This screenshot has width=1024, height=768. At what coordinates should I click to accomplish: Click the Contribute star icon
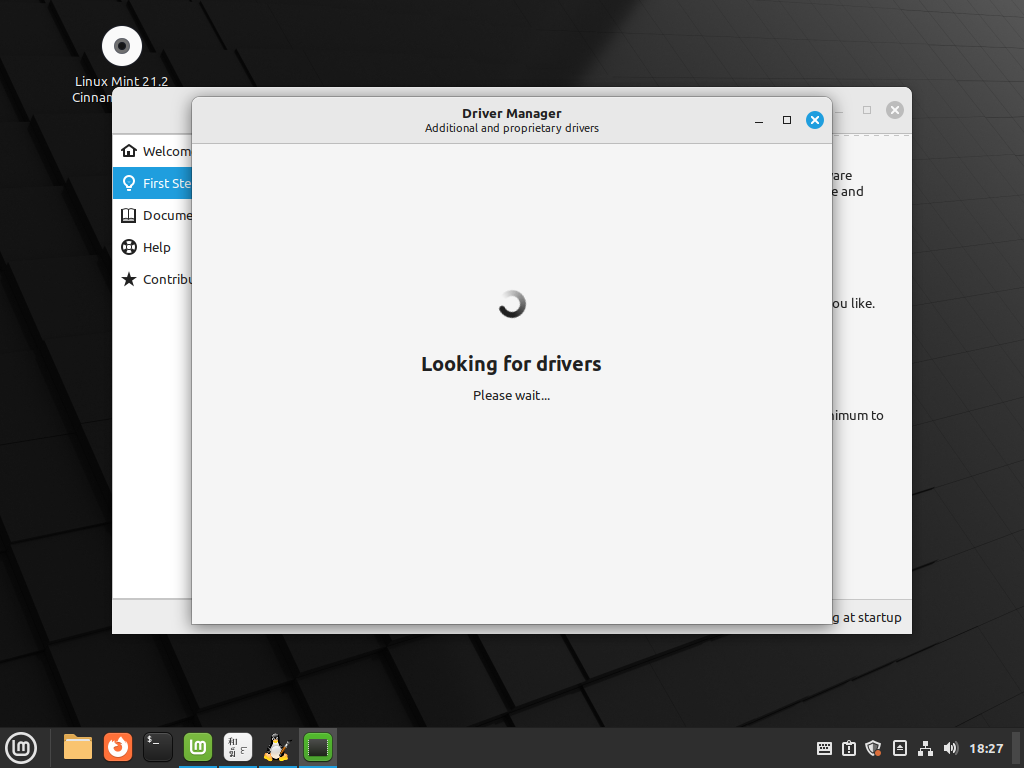[x=129, y=279]
